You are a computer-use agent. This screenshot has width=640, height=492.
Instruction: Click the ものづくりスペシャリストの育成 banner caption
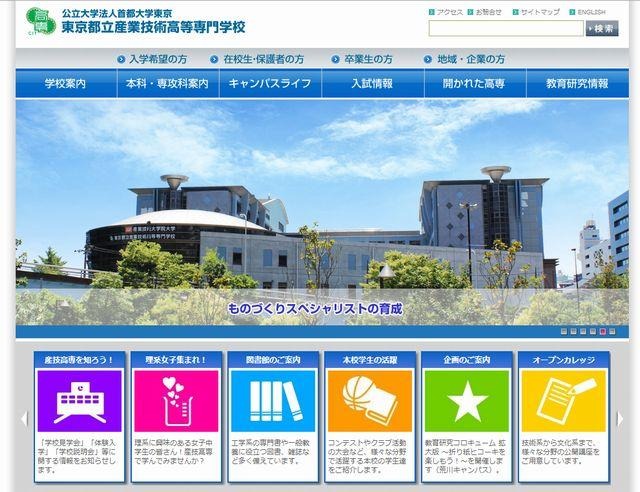315,309
